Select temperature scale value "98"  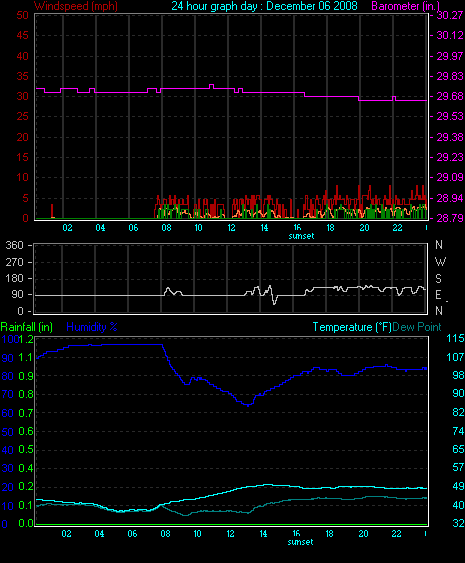[458, 375]
